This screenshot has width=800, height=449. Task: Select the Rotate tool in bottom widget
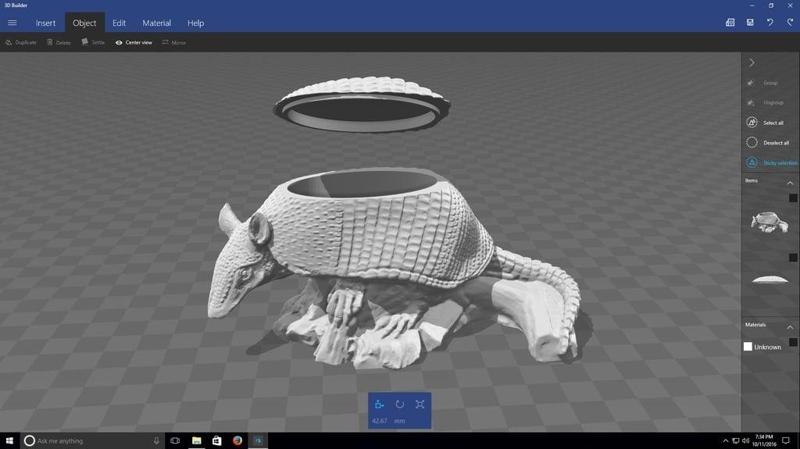[399, 404]
